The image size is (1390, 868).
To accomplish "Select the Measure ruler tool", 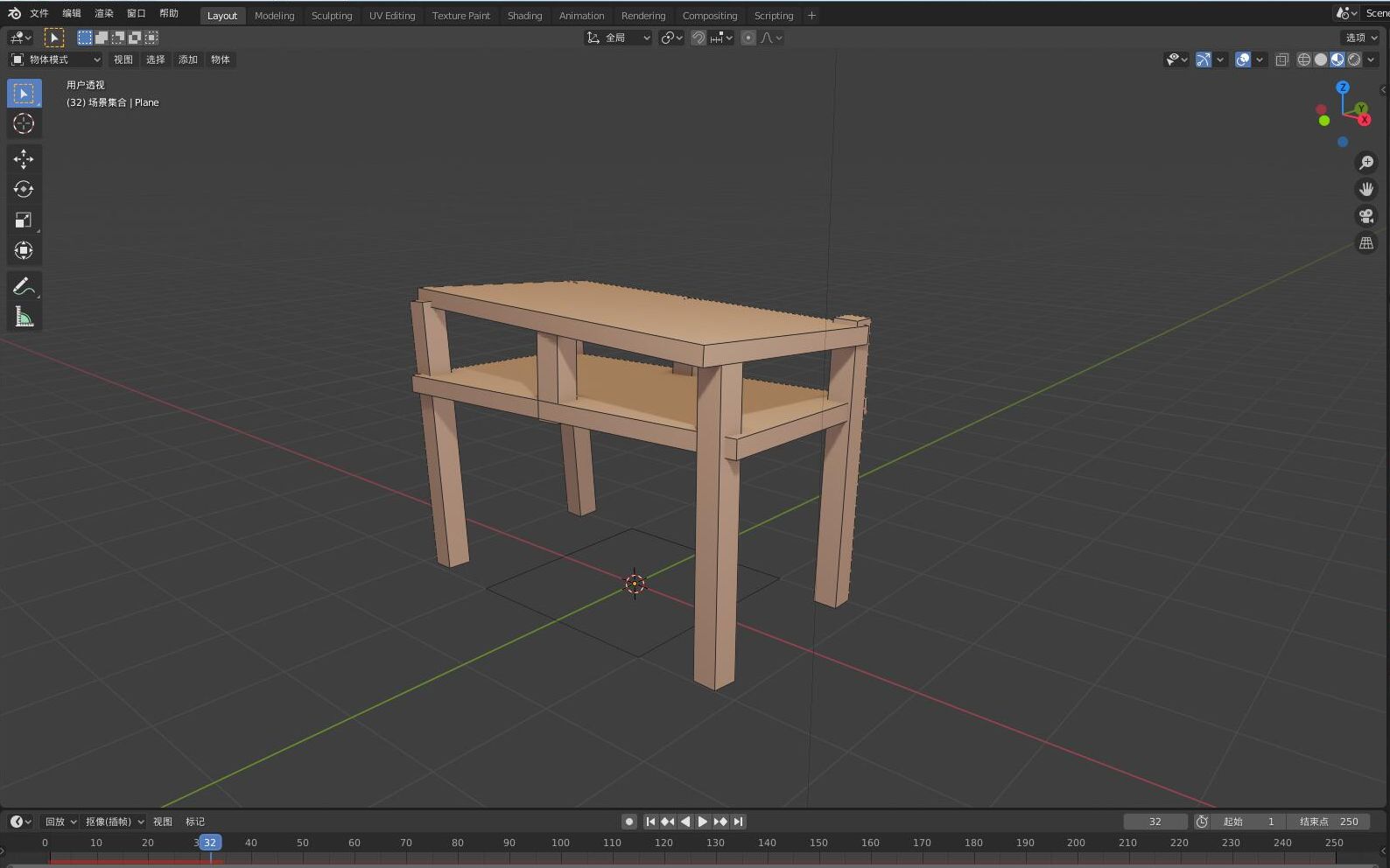I will pos(24,317).
